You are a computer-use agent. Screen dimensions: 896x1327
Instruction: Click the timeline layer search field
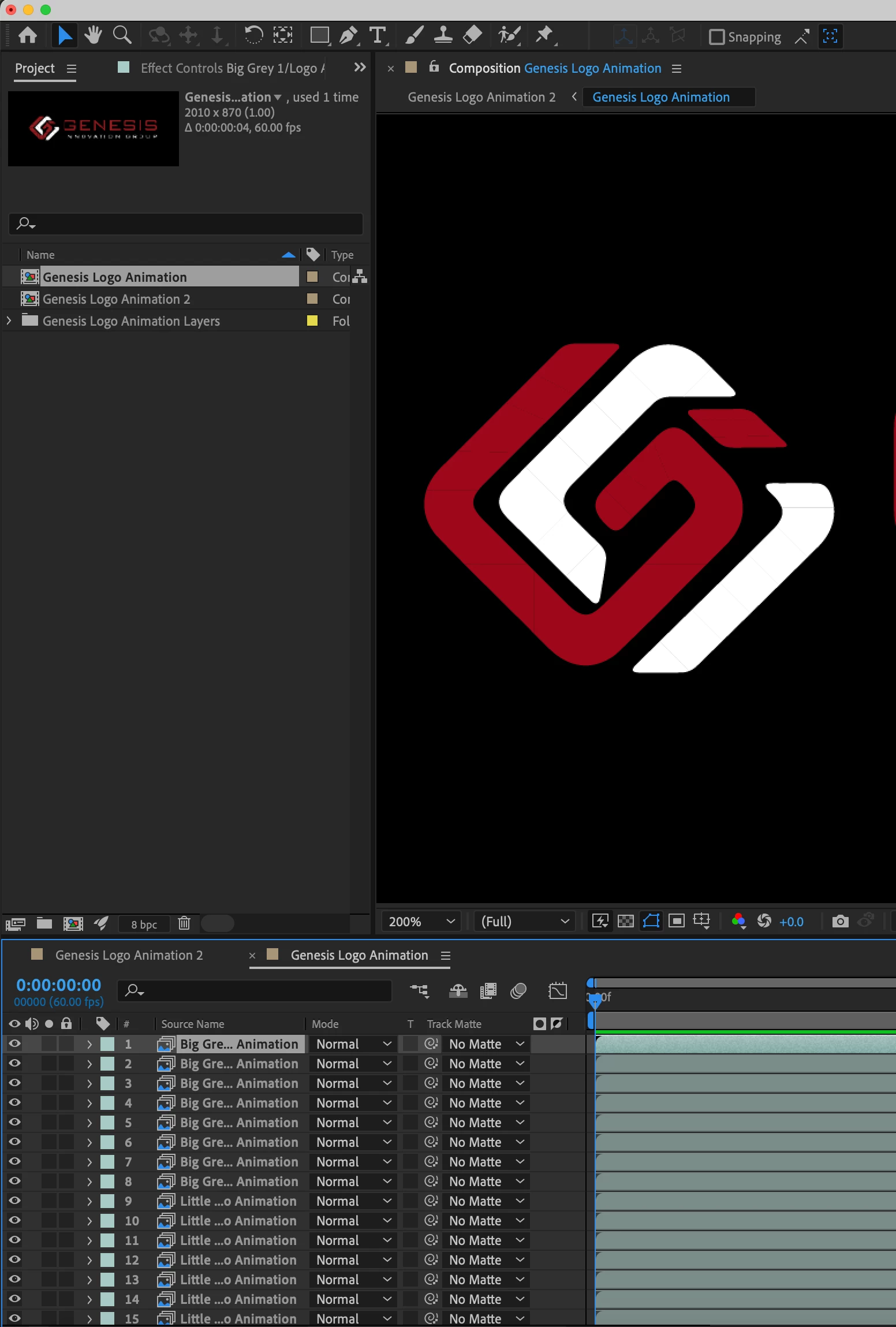tap(255, 991)
